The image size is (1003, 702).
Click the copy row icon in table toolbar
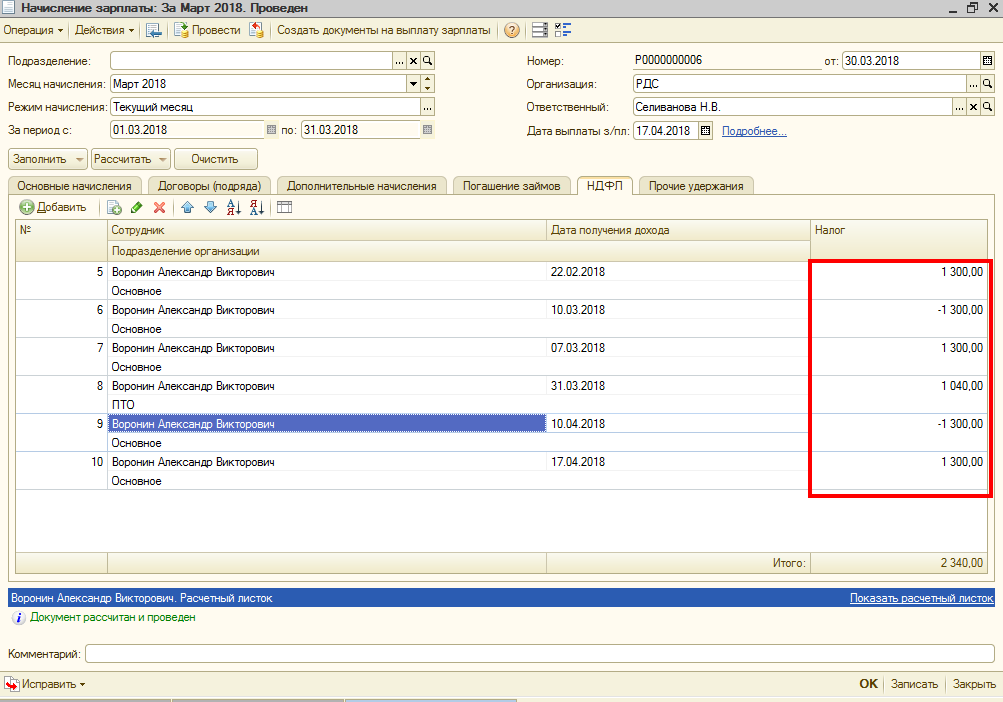114,207
